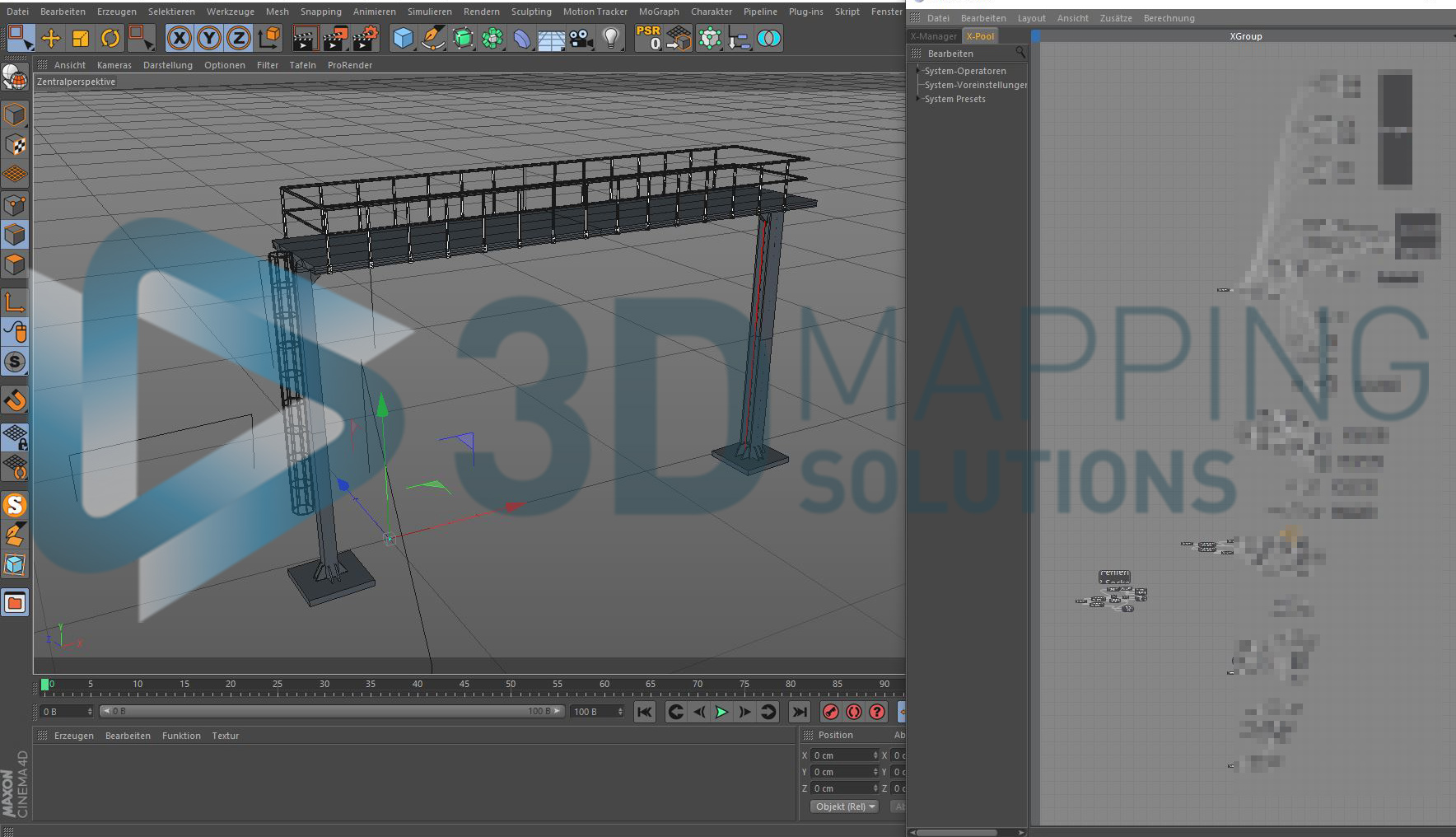The height and width of the screenshot is (837, 1456).
Task: Click the camera object icon
Action: 581,38
